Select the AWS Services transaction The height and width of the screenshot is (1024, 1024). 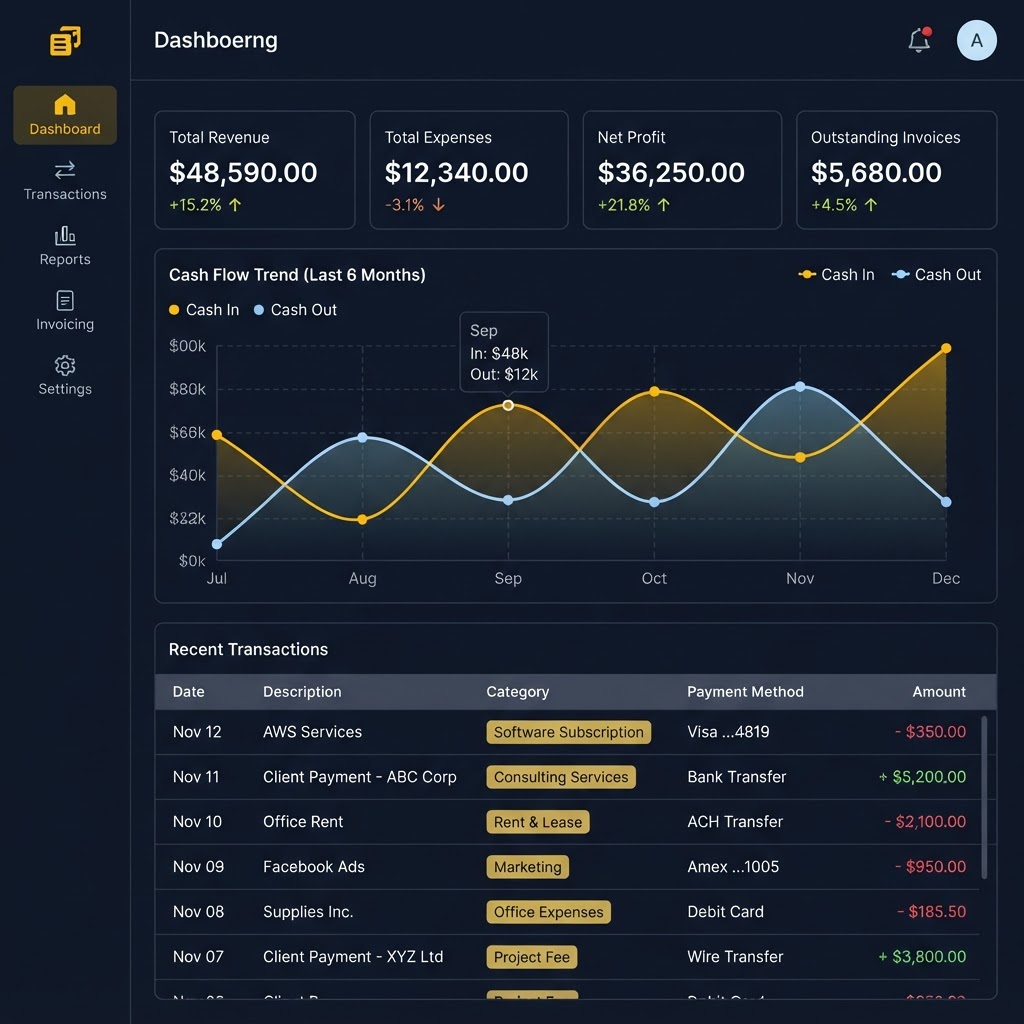tap(568, 732)
